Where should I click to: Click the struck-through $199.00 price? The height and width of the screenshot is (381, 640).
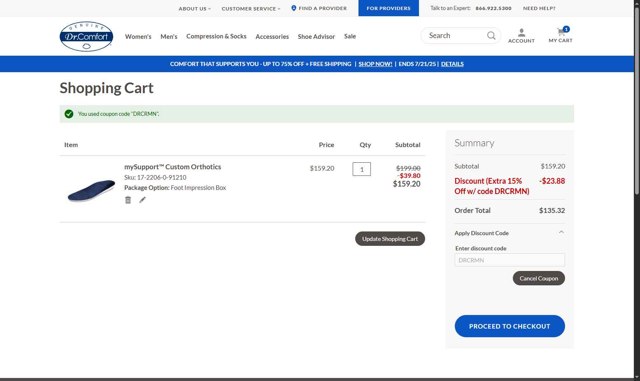pyautogui.click(x=408, y=168)
